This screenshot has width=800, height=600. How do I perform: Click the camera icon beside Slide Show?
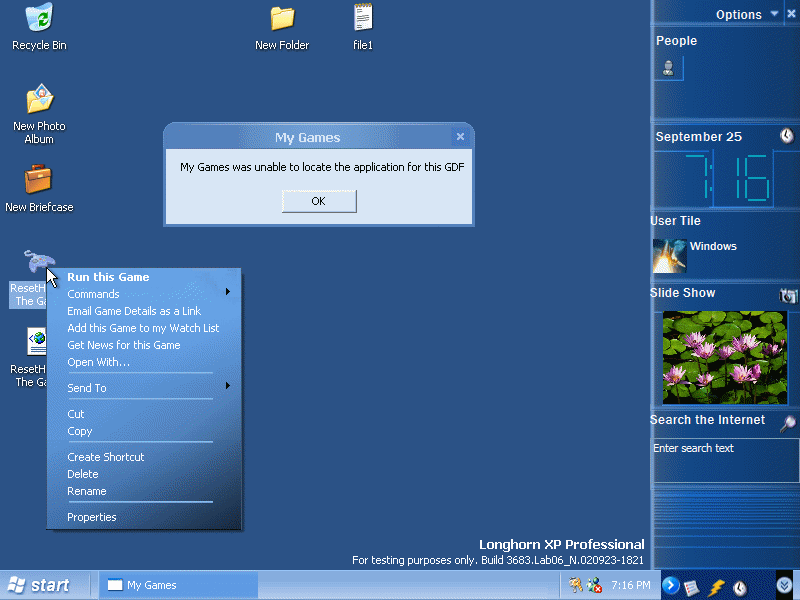click(788, 295)
